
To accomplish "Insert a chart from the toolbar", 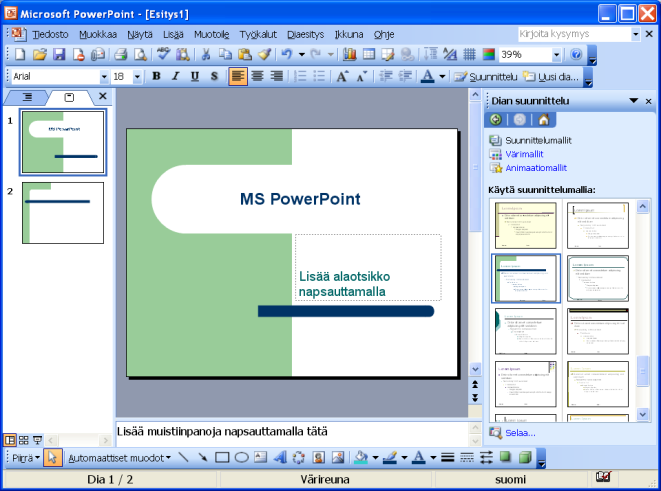I will (x=349, y=54).
